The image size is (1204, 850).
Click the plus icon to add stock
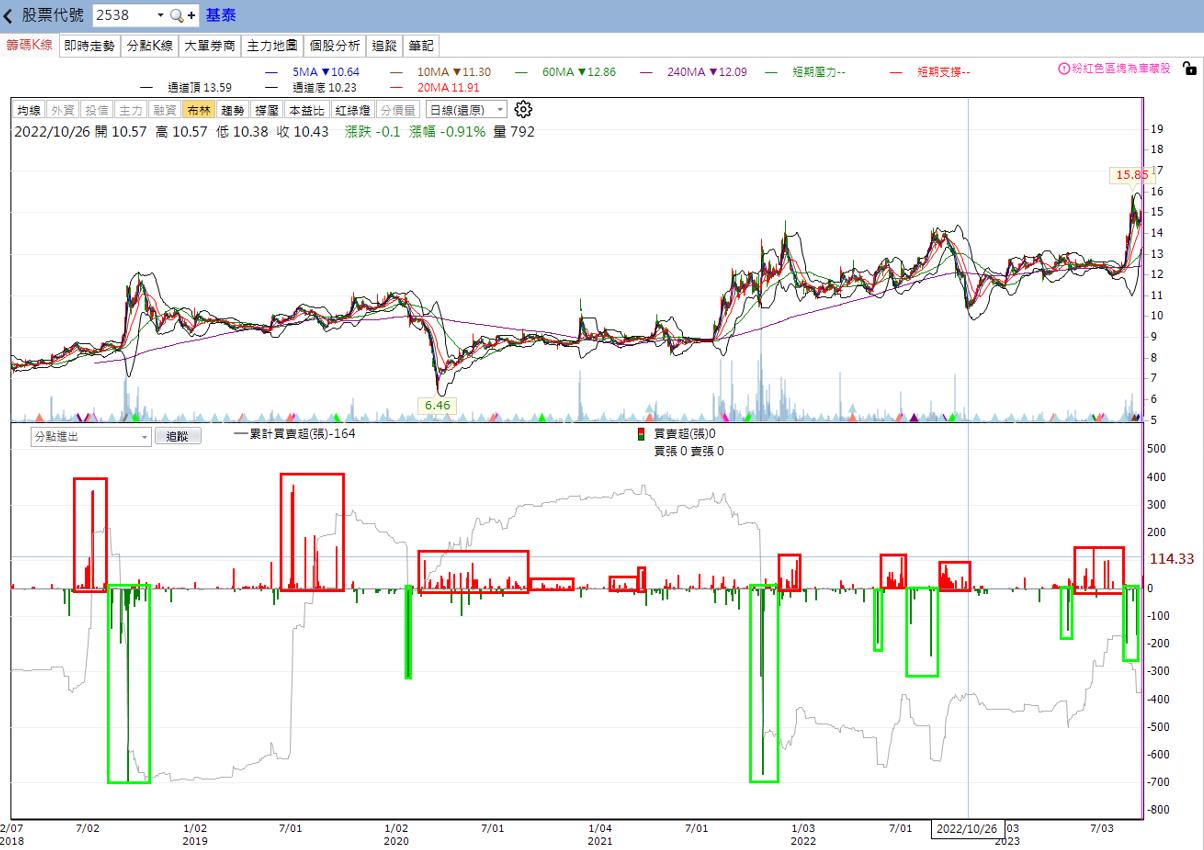click(x=191, y=16)
